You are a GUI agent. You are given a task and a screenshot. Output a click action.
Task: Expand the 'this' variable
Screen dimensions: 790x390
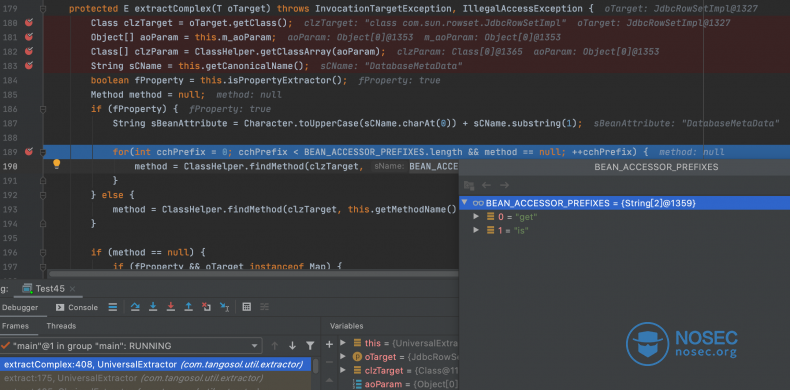(x=343, y=343)
